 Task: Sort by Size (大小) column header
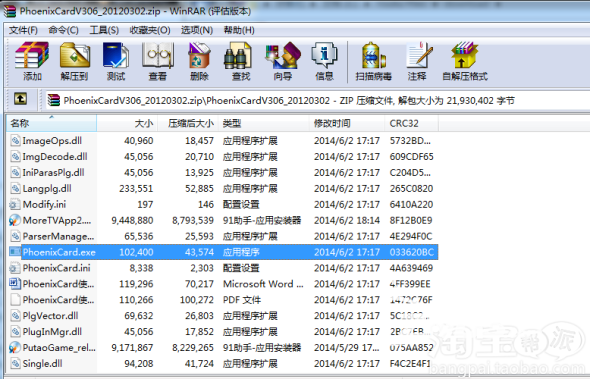click(127, 123)
